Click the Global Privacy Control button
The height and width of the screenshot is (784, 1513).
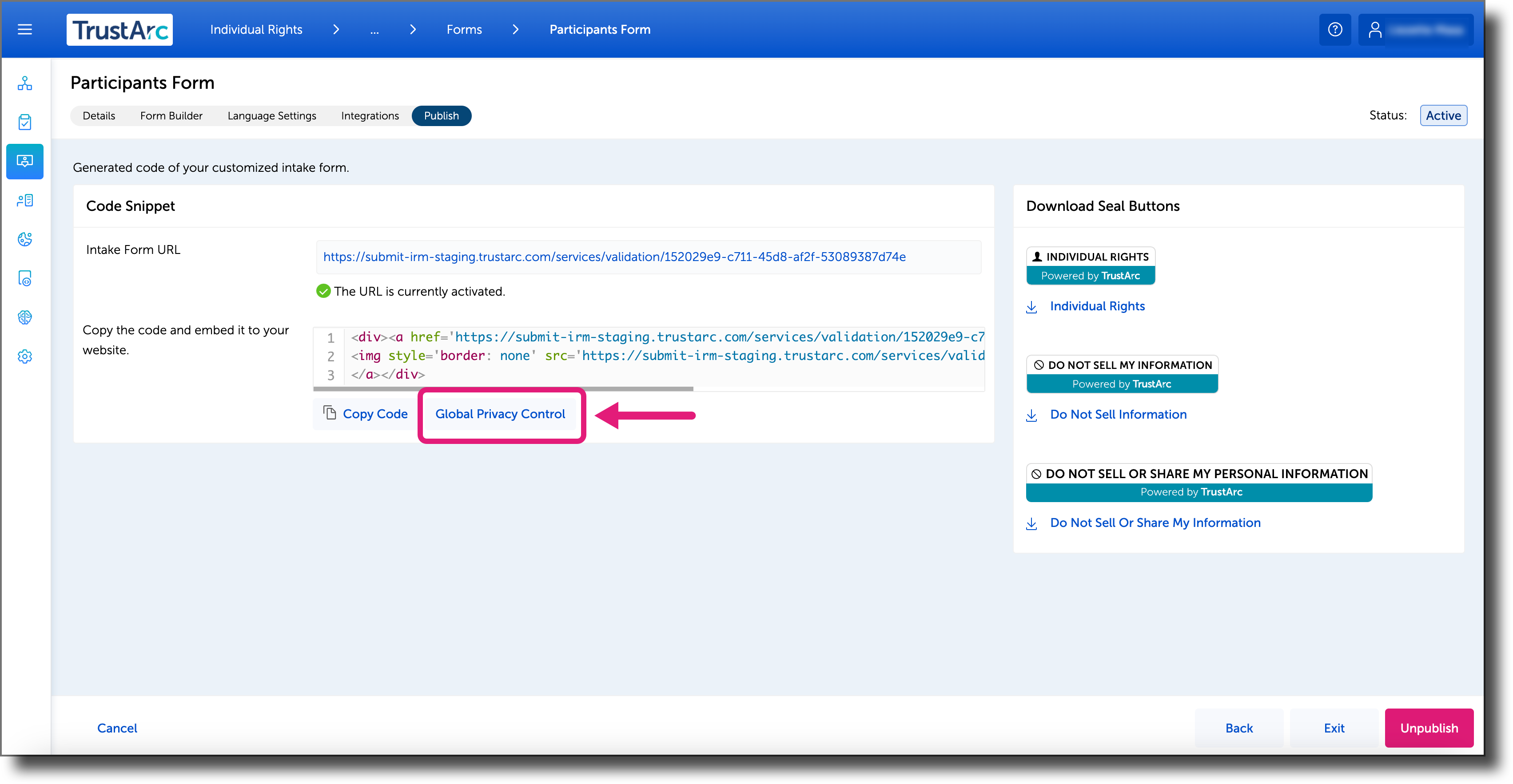coord(501,414)
